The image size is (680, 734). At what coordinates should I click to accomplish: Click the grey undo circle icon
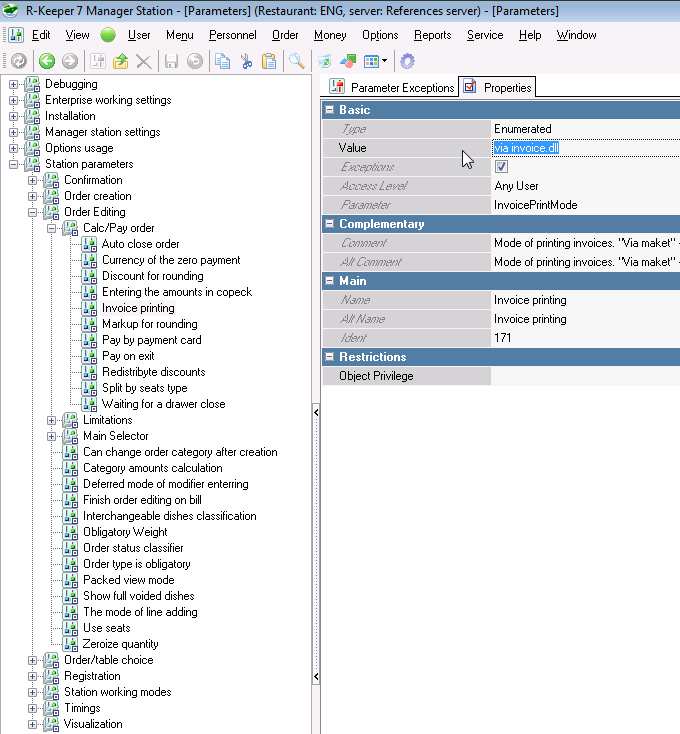tap(195, 61)
